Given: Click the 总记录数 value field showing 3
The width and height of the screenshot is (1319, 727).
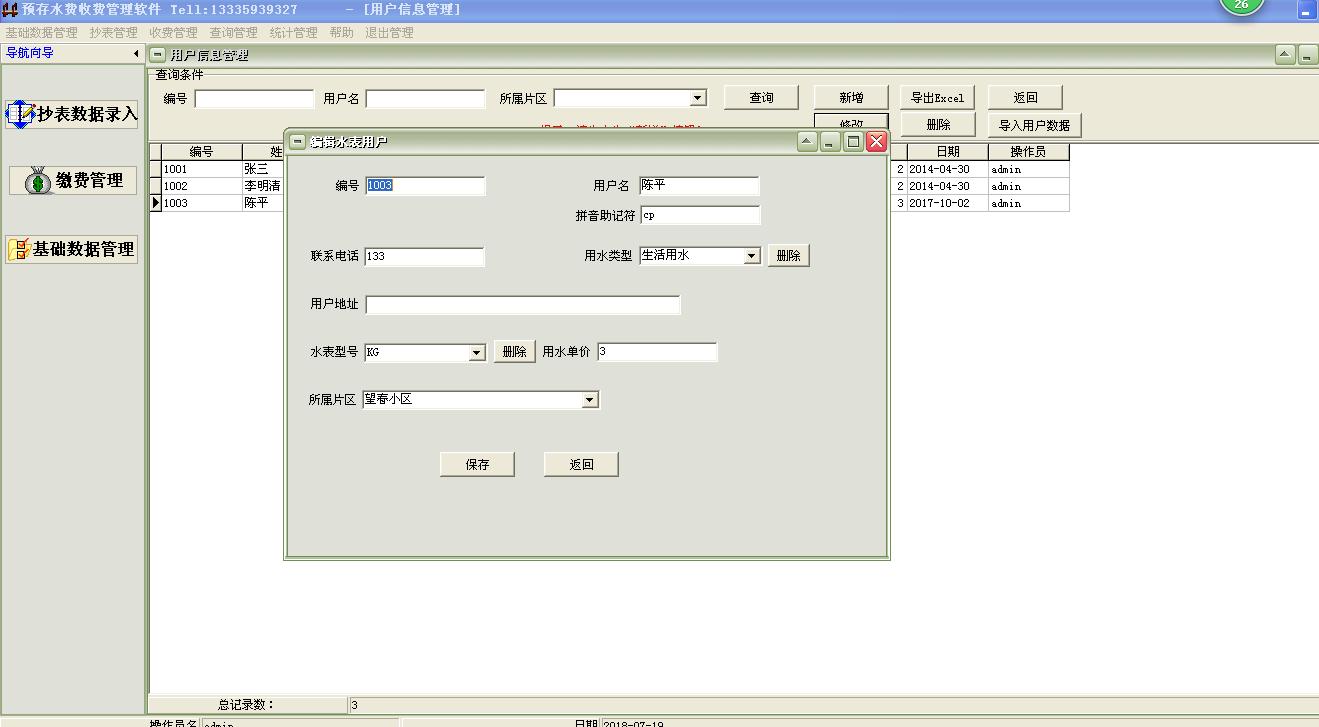Looking at the screenshot, I should click(833, 705).
